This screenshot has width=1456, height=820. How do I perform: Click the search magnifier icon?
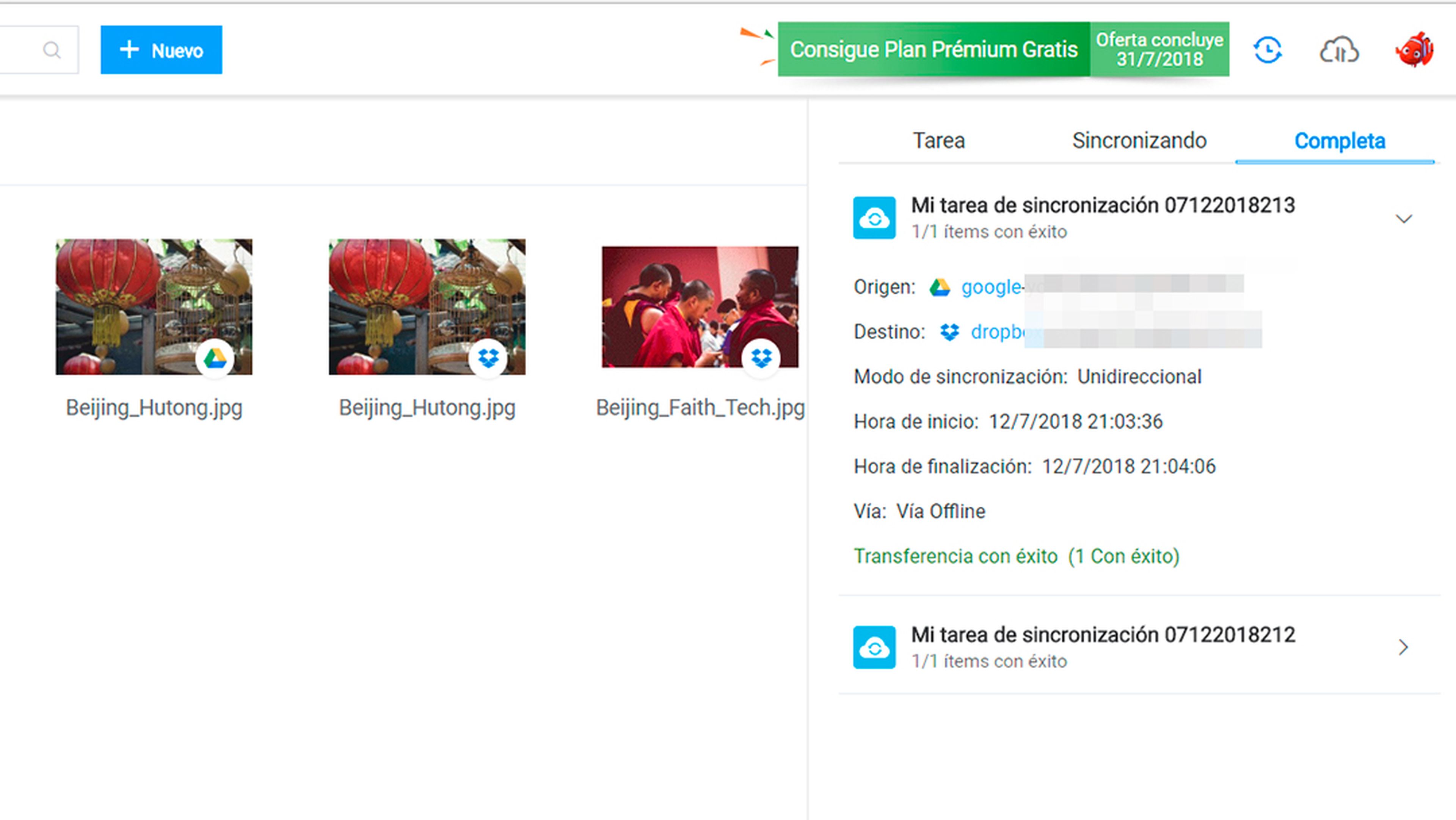52,50
